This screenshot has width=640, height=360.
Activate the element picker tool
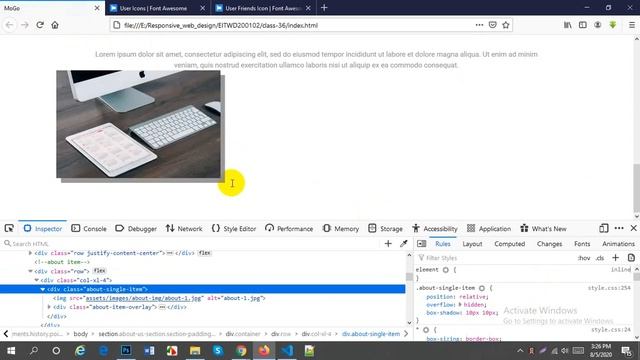(x=9, y=229)
